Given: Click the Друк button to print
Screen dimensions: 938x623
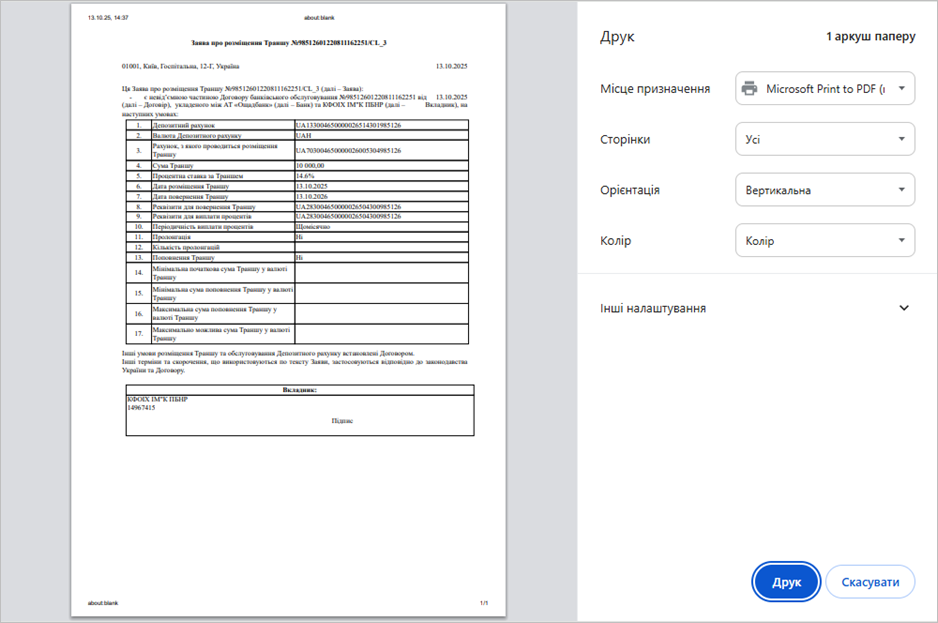Looking at the screenshot, I should [x=786, y=581].
